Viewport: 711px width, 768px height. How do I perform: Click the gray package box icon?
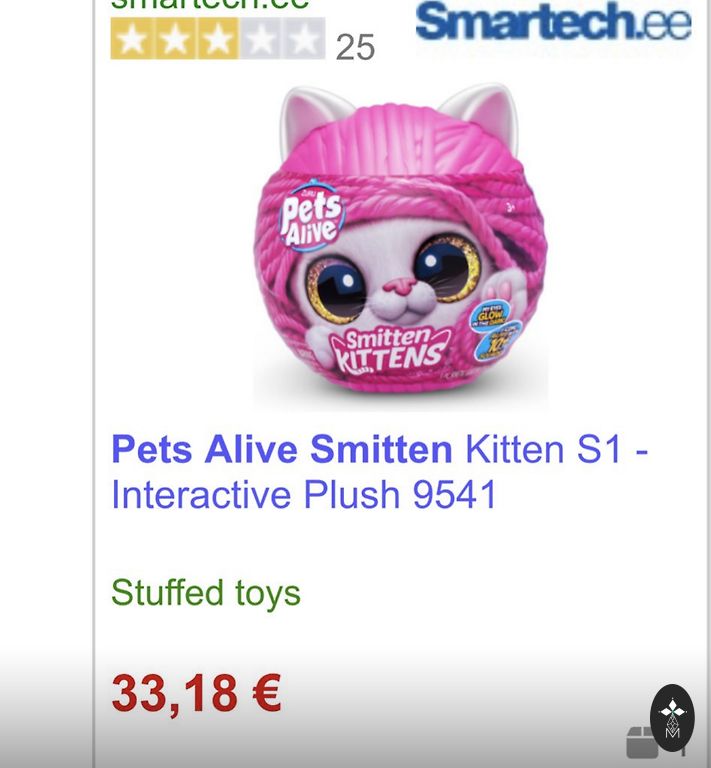642,742
